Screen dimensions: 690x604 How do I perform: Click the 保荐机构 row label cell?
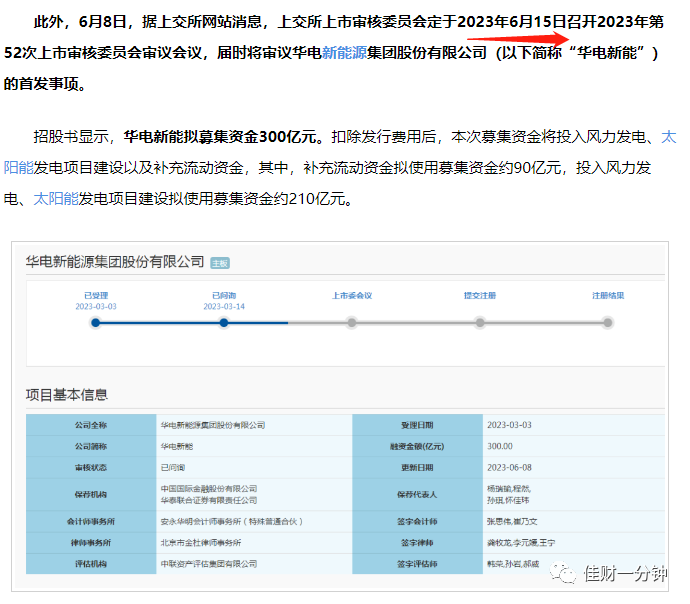point(91,494)
